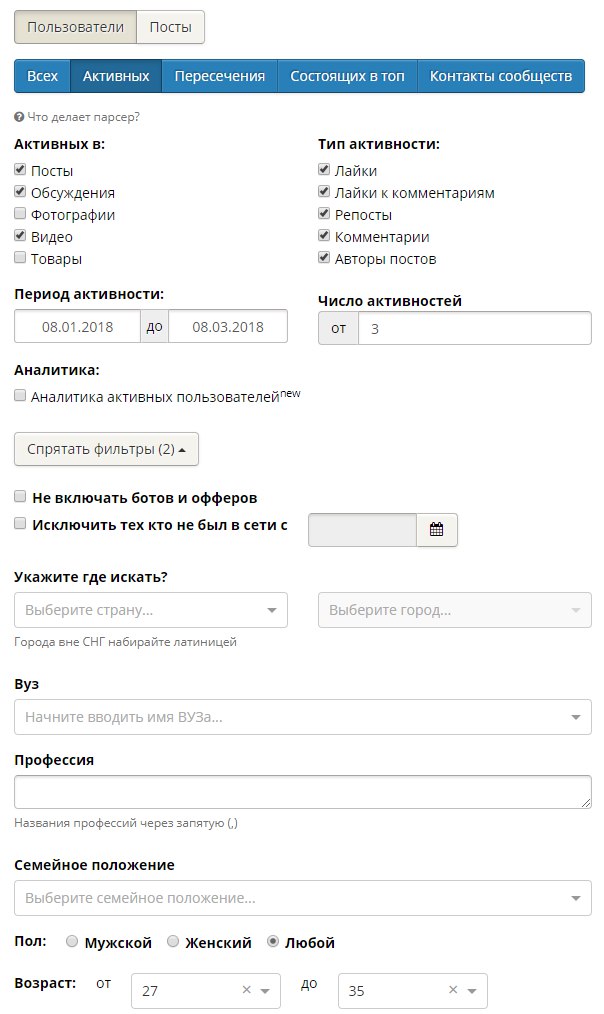
Task: Open the Контакты сообществ tab
Action: 501,76
